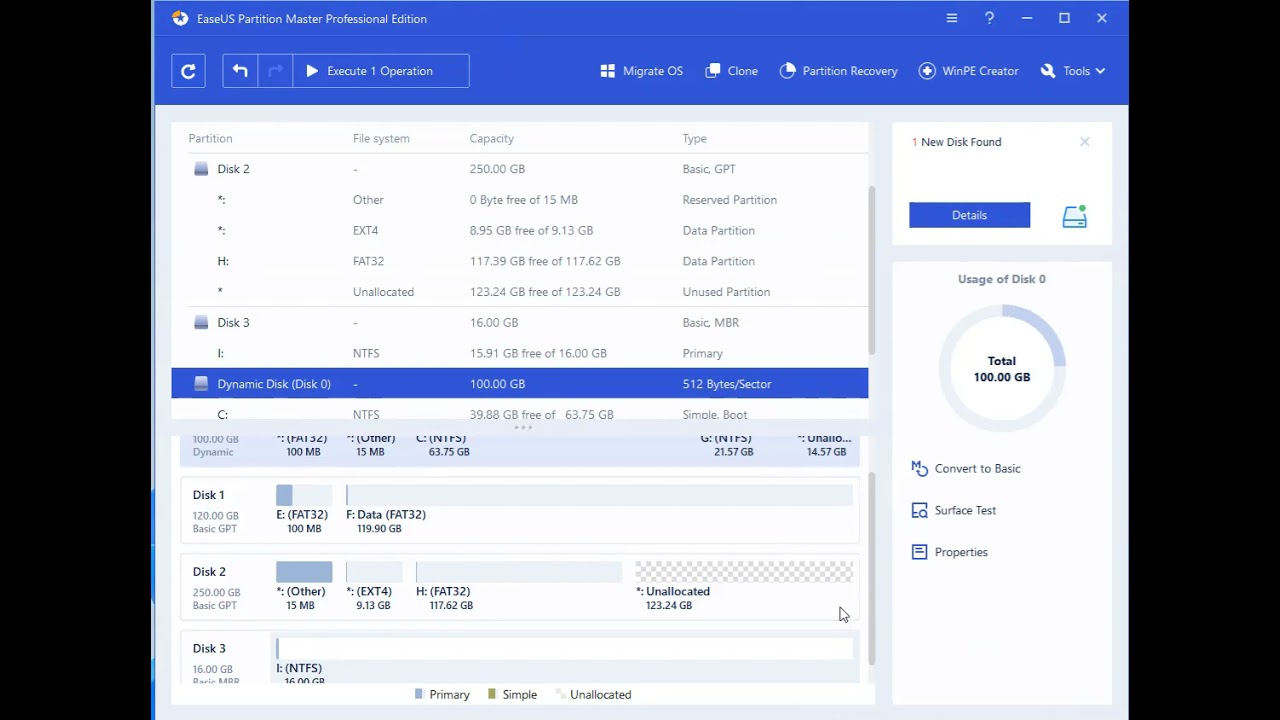
Task: Undo the last operation
Action: 240,71
